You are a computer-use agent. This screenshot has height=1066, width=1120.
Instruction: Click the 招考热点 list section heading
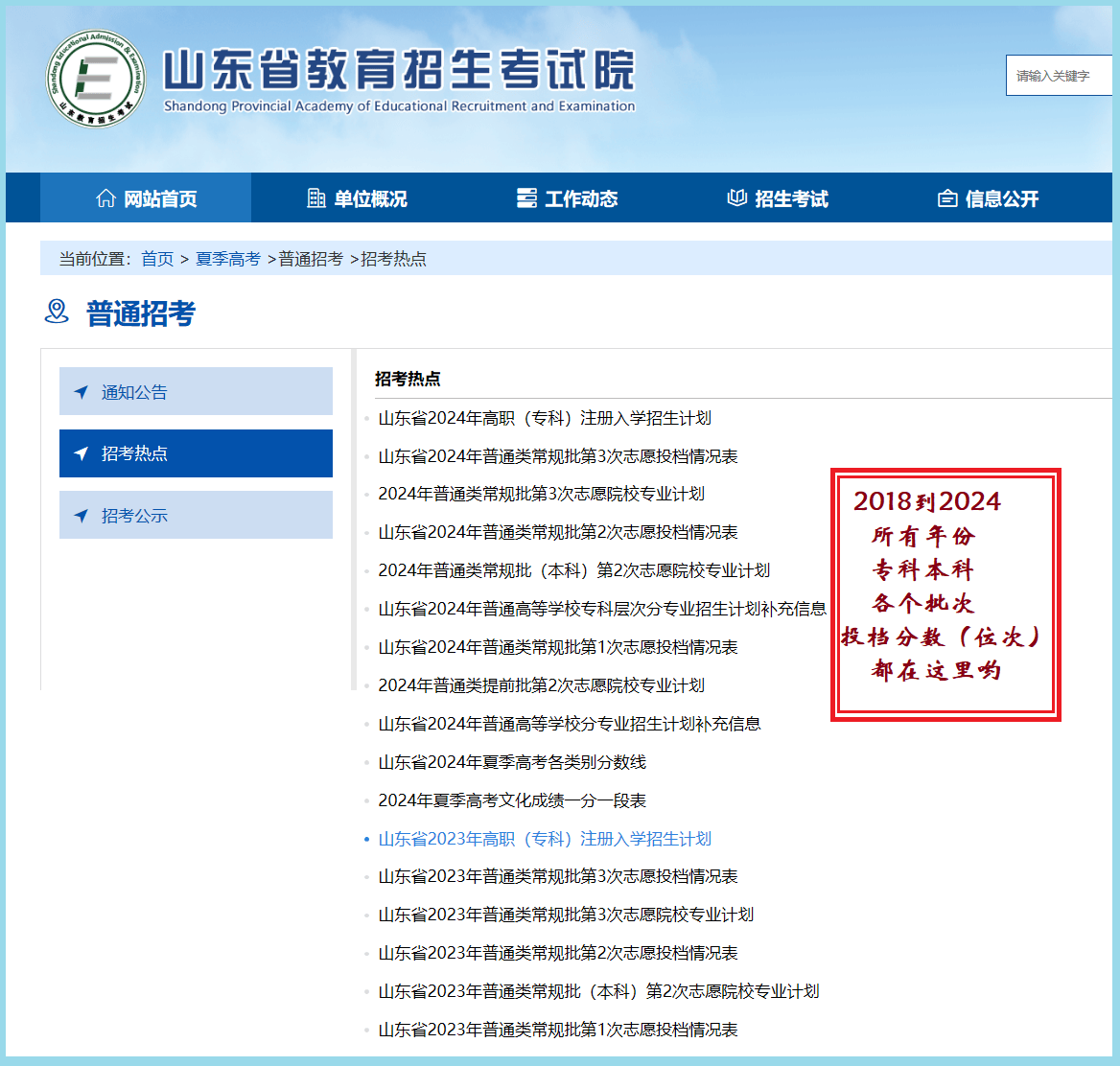(x=408, y=379)
